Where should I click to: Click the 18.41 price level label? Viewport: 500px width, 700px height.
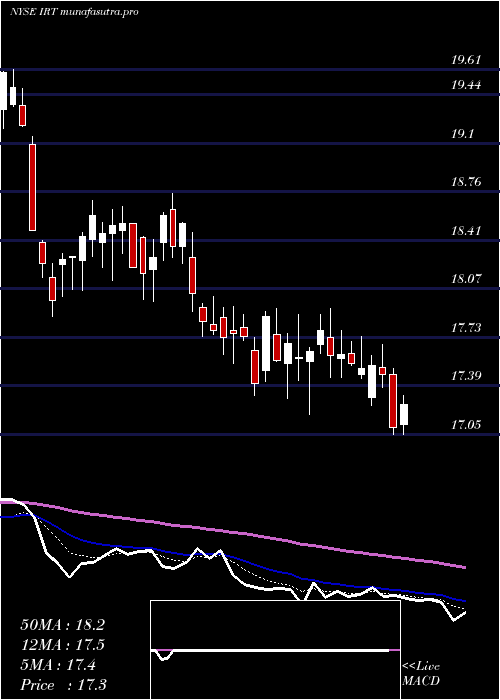point(466,231)
